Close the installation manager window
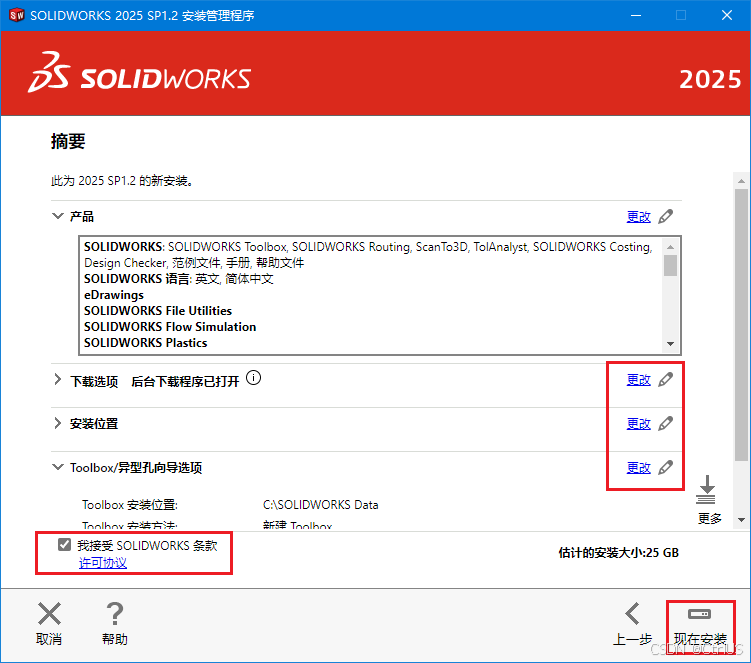 (727, 15)
